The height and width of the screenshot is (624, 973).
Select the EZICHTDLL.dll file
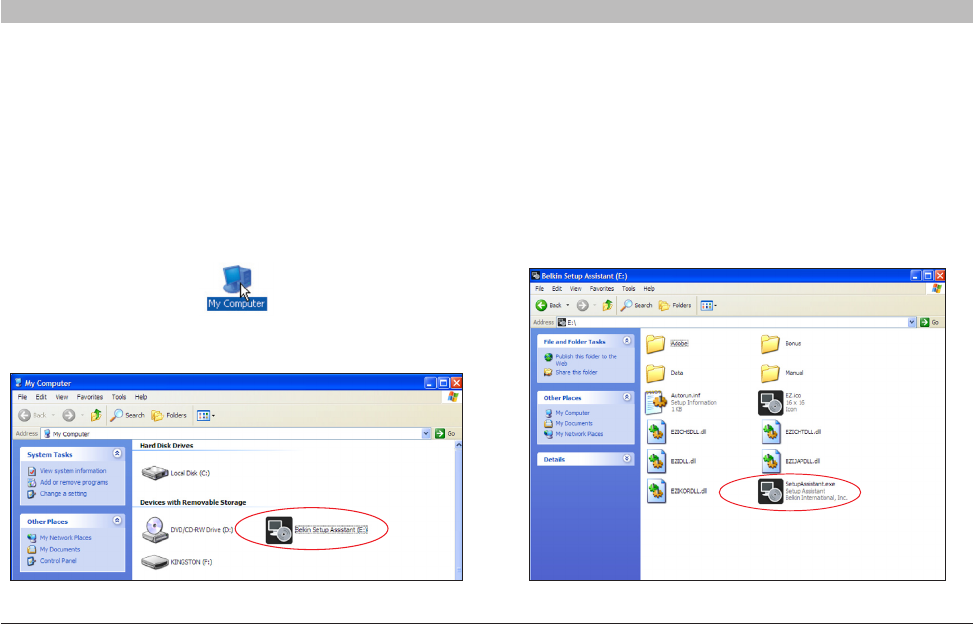point(791,432)
